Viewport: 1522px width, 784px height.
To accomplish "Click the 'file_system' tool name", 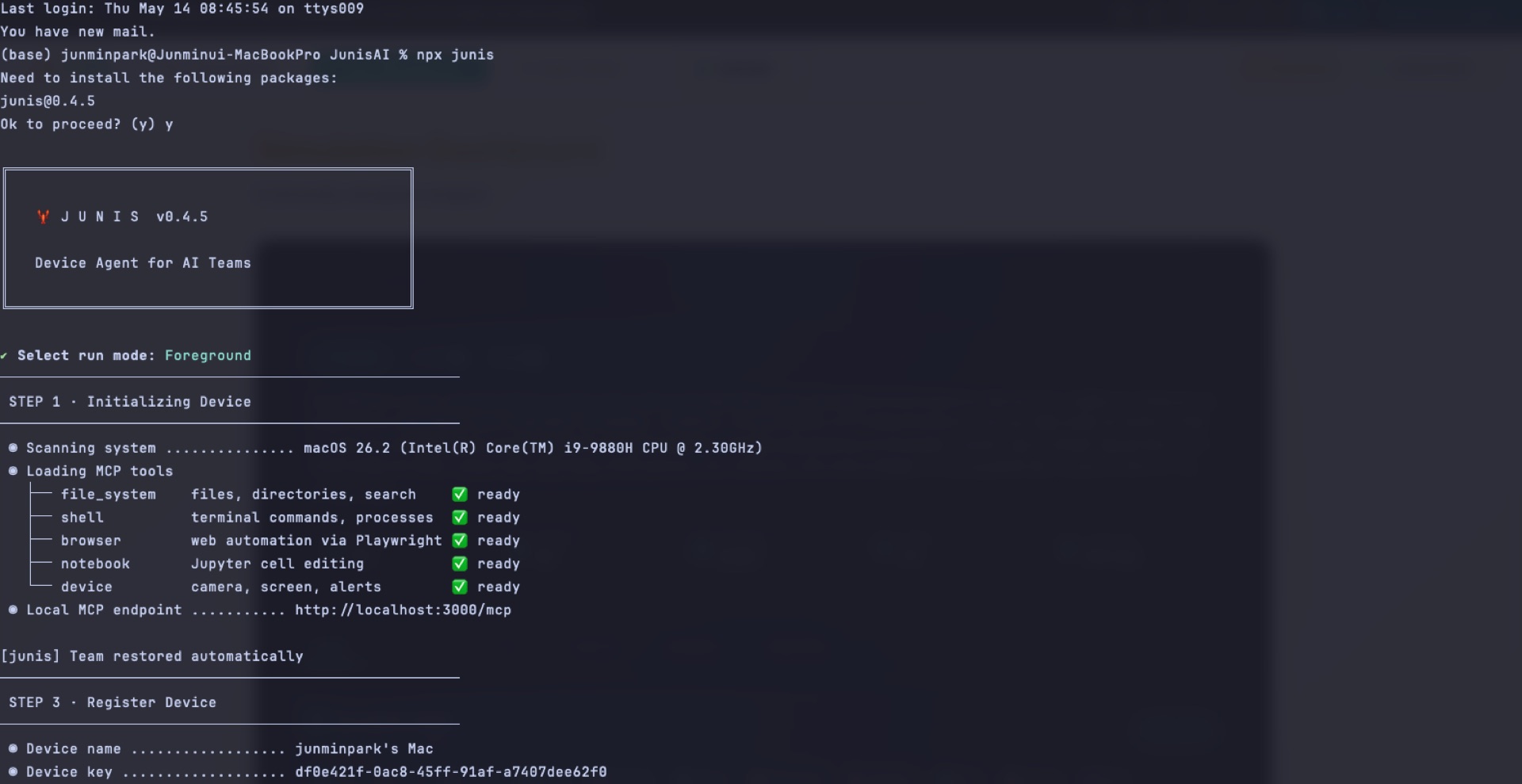I will [x=109, y=494].
